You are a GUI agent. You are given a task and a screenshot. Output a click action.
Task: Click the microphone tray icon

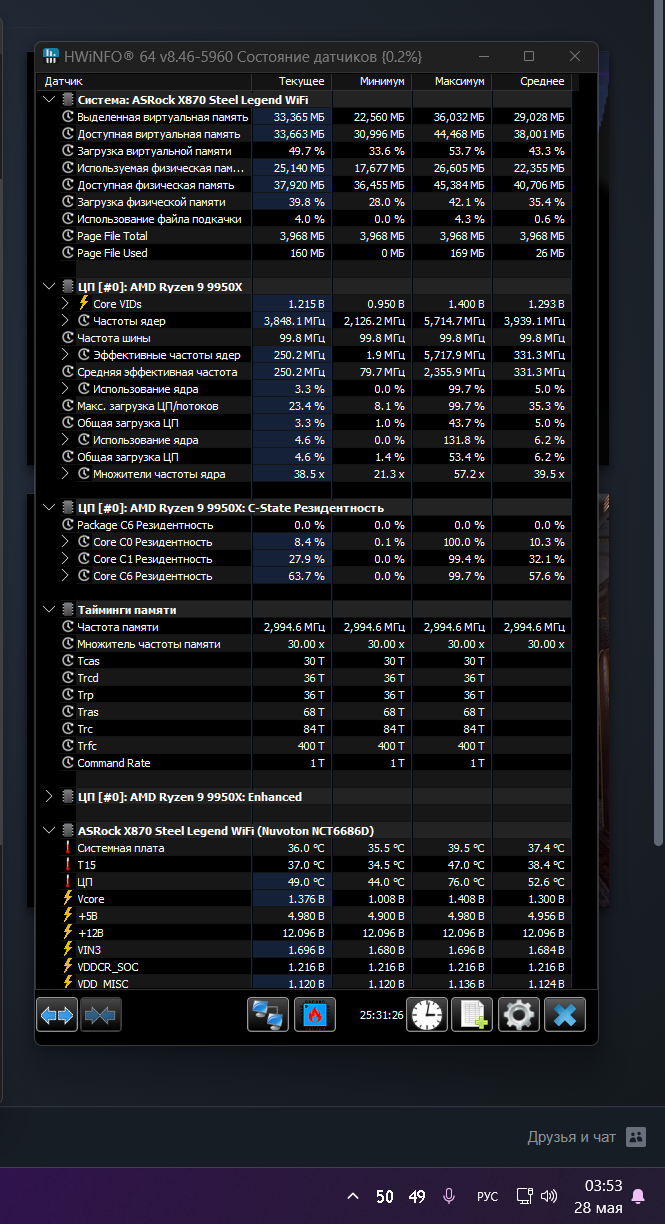click(449, 1196)
